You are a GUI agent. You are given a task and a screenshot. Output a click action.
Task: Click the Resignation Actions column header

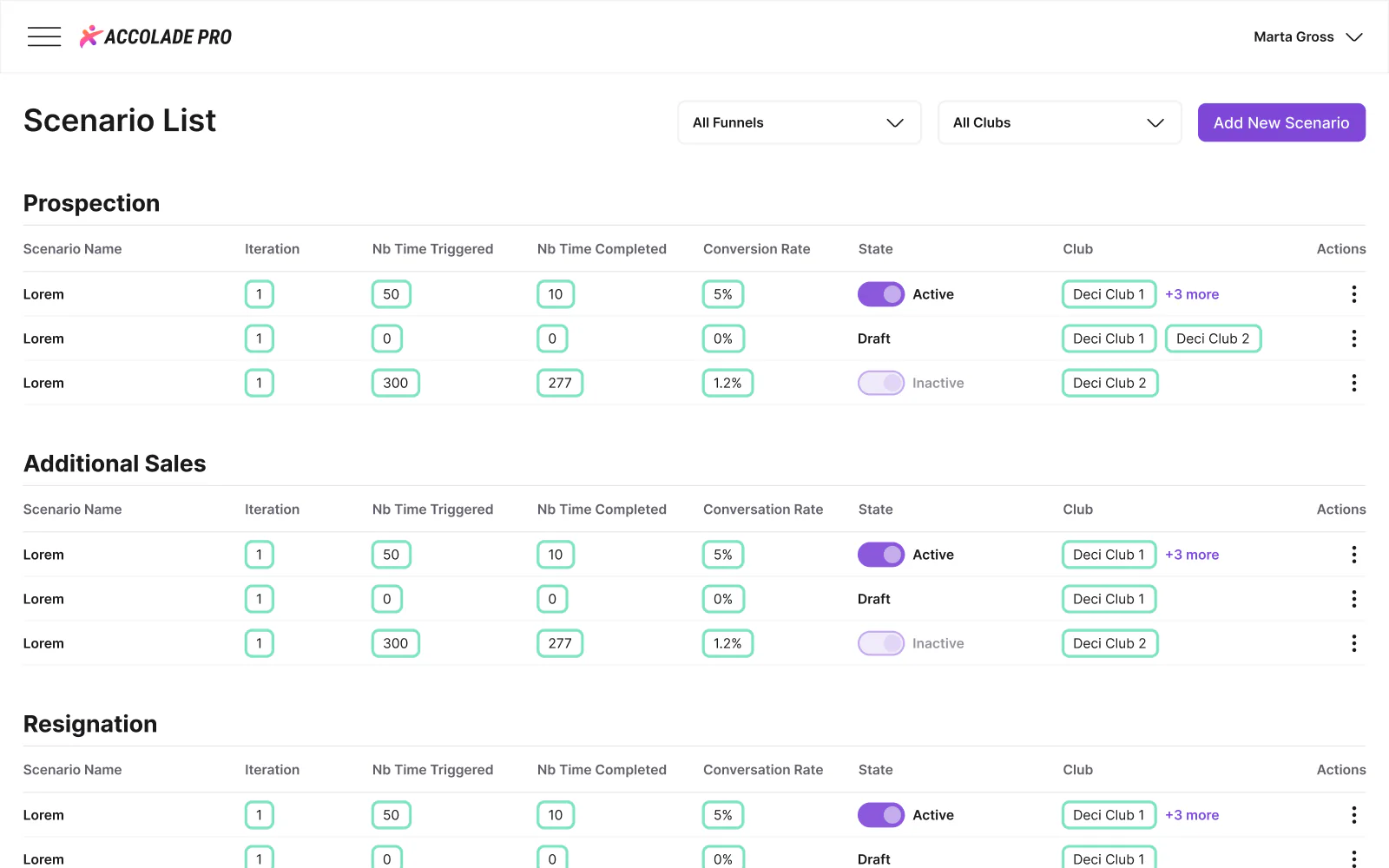[x=1341, y=770]
